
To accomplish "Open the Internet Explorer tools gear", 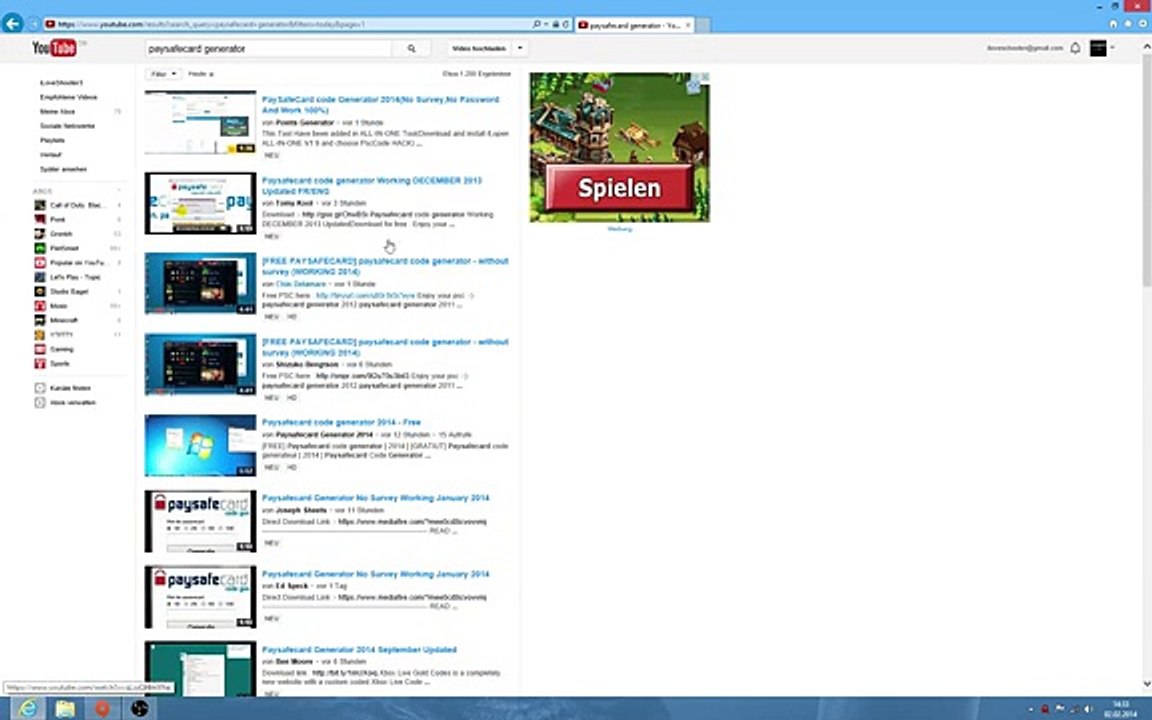I will click(x=1142, y=24).
